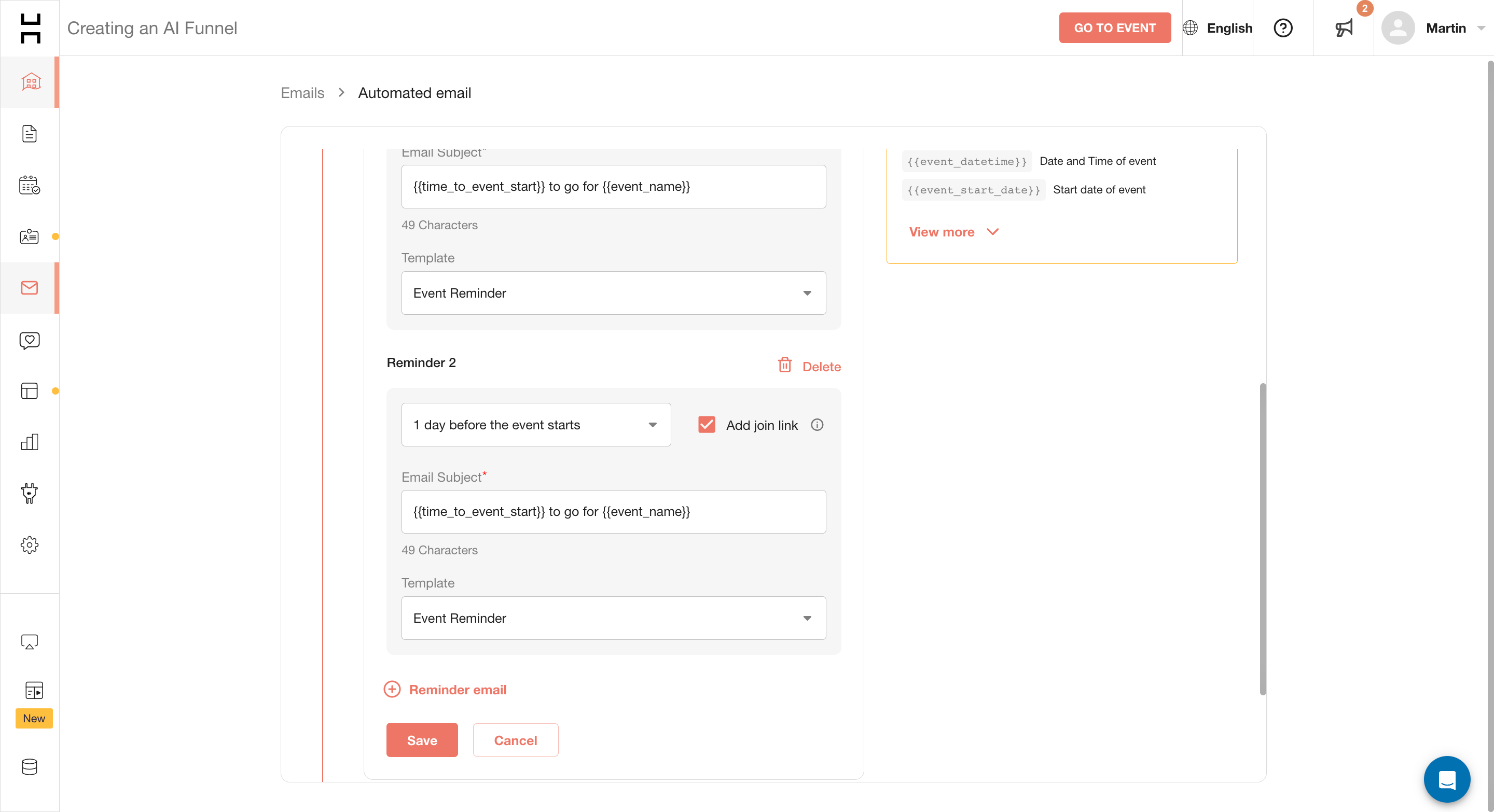Open the database stack sidebar icon
The height and width of the screenshot is (812, 1494).
coord(30,767)
